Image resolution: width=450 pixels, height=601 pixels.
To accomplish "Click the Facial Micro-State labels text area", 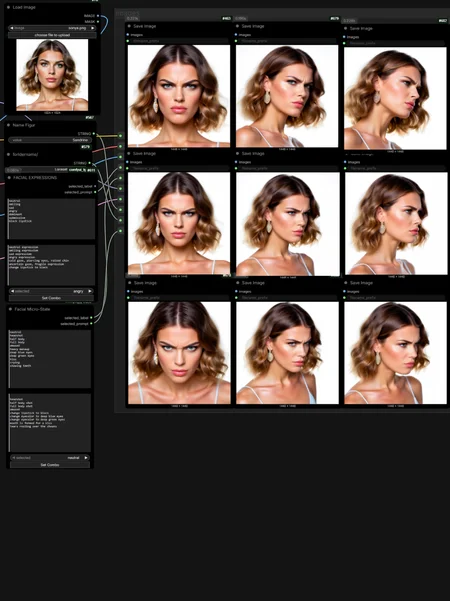I will coord(50,359).
